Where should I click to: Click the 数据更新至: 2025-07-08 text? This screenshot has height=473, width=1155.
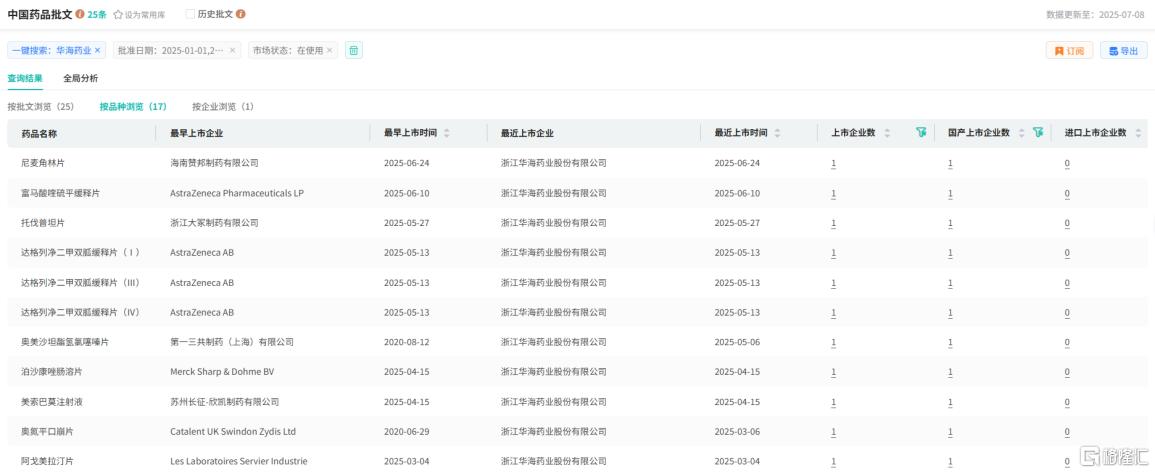1097,14
